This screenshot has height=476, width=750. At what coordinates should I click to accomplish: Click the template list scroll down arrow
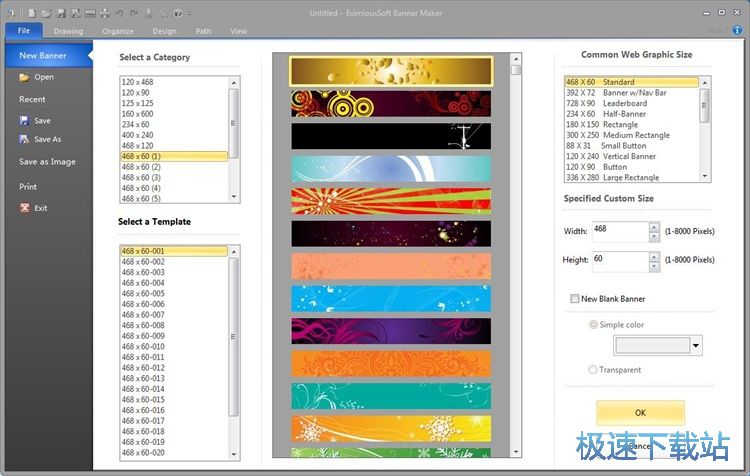click(233, 454)
